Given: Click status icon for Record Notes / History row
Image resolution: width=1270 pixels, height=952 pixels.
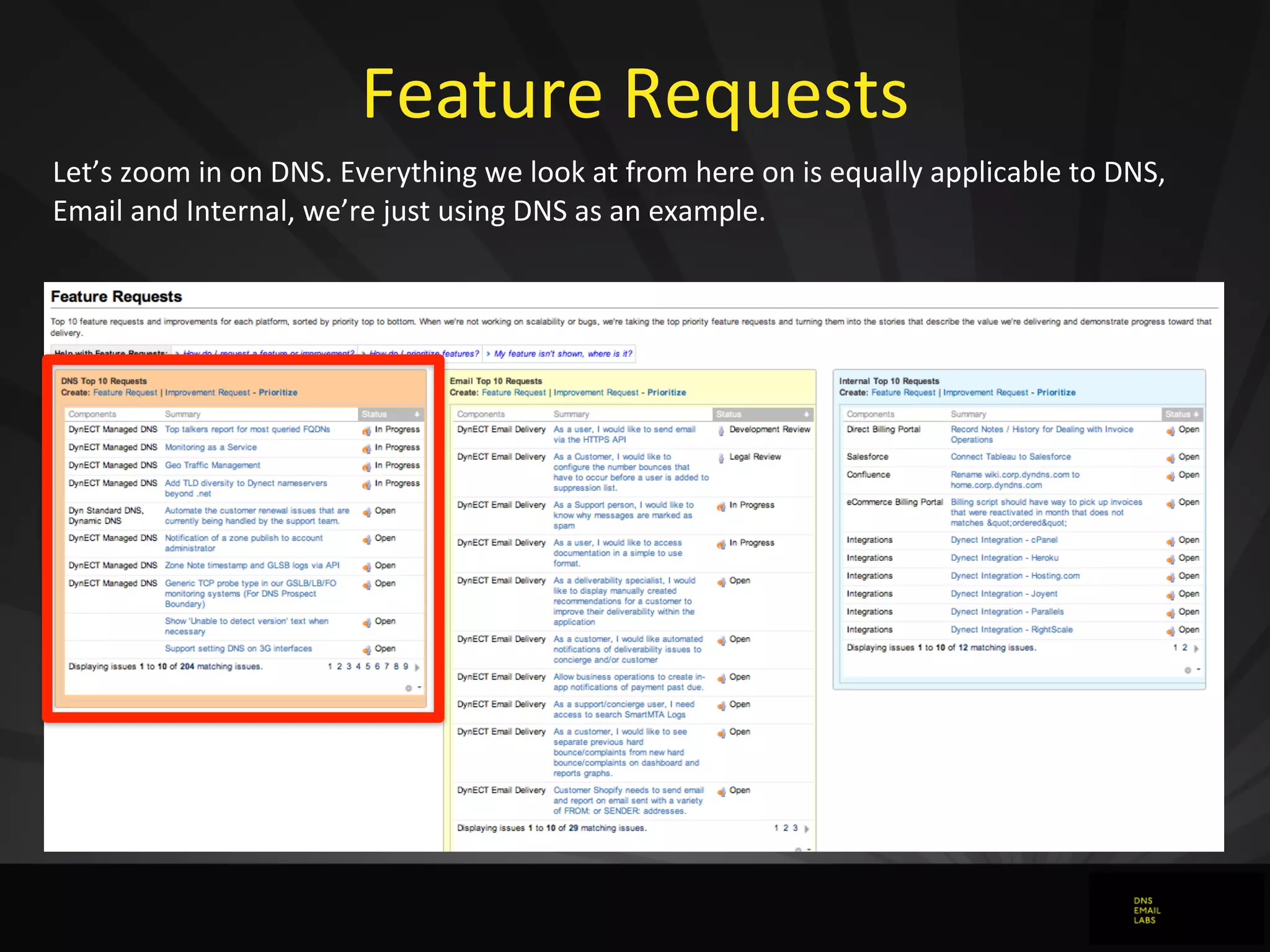Looking at the screenshot, I should 1170,431.
